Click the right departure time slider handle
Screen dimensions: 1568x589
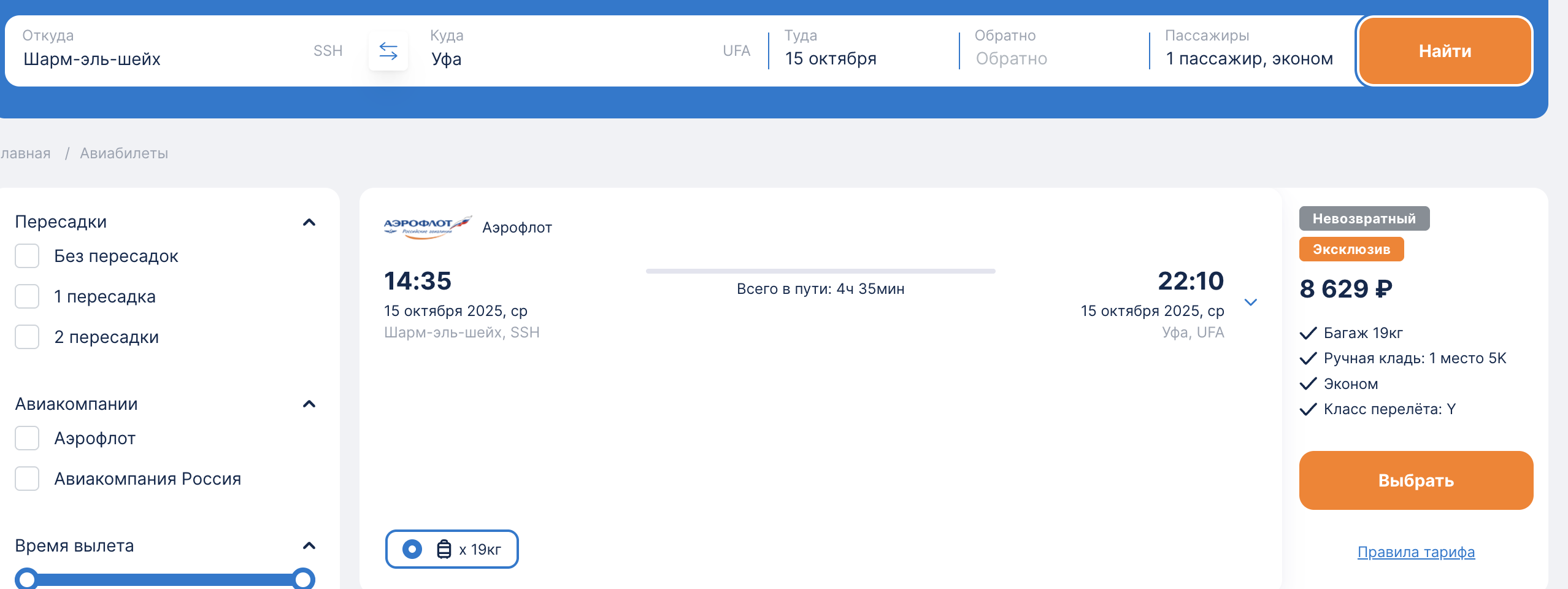[303, 579]
